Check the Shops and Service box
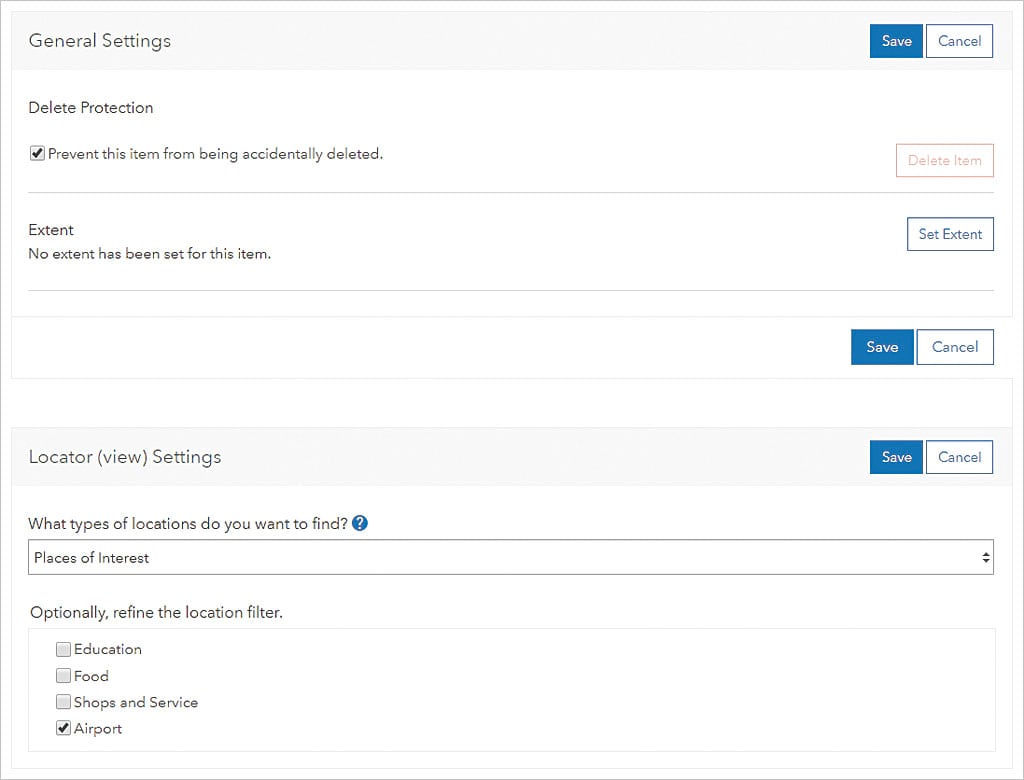The image size is (1024, 780). click(64, 702)
